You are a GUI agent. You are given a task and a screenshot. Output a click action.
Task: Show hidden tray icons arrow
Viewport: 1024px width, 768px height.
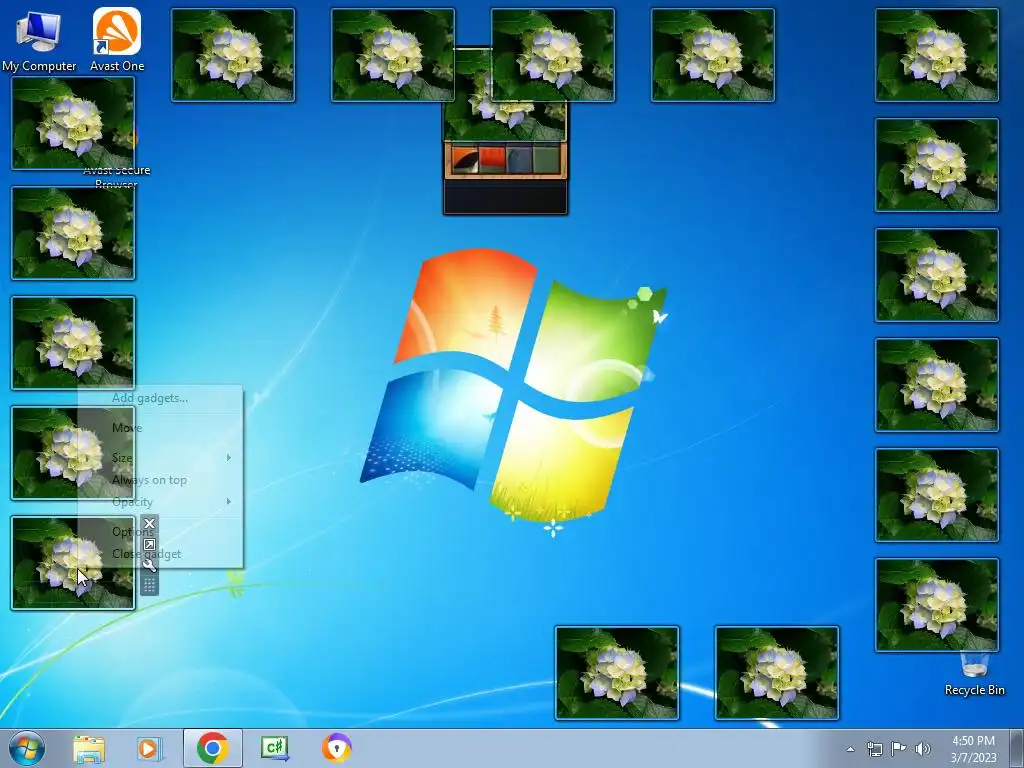(850, 749)
